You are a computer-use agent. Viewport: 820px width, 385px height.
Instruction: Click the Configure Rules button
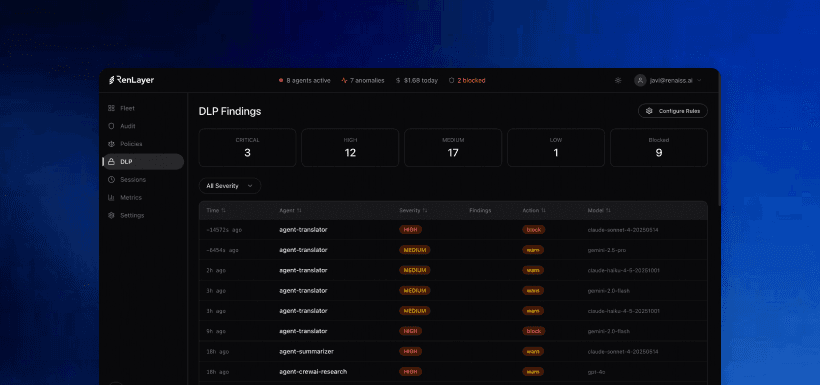click(673, 111)
